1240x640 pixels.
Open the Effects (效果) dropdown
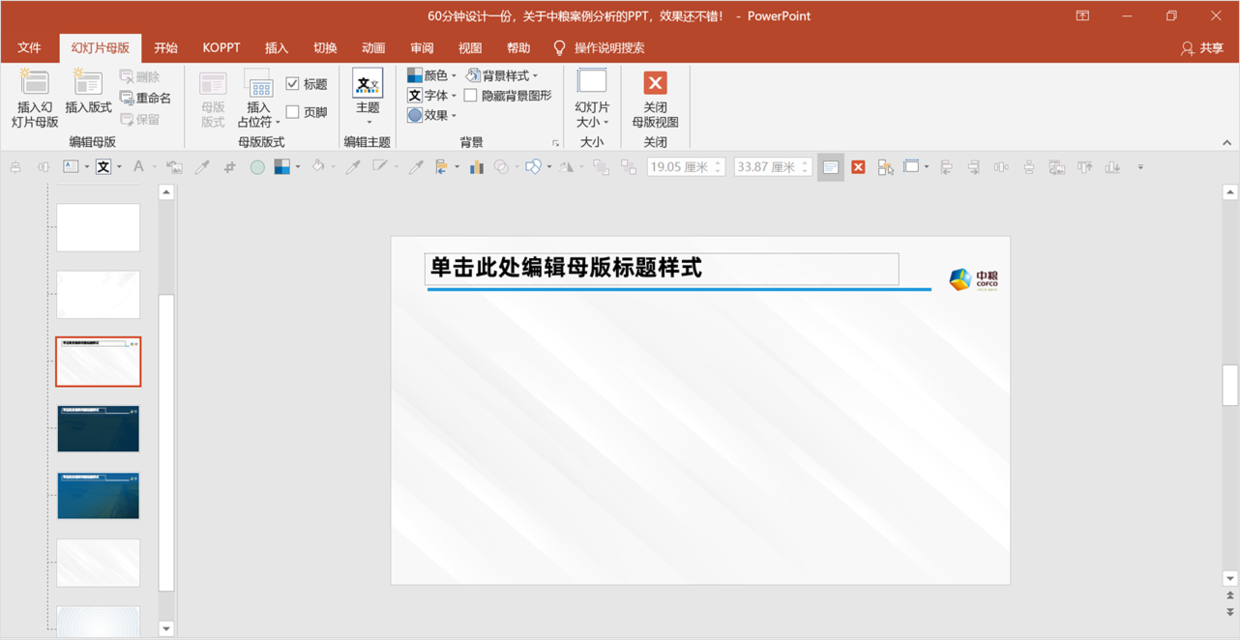click(x=432, y=115)
